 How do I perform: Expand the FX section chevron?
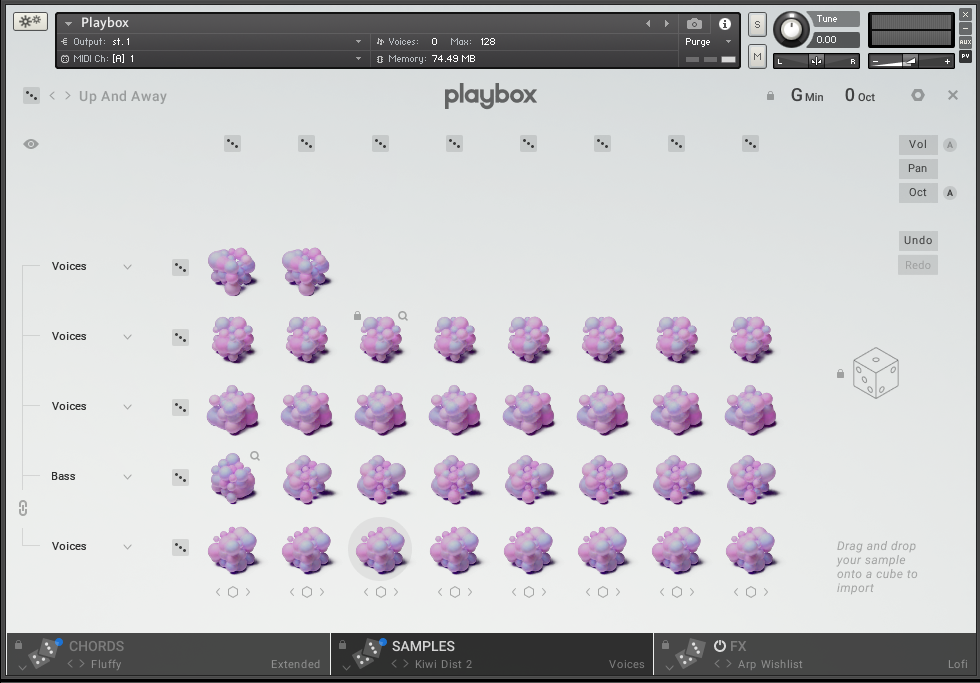pyautogui.click(x=669, y=667)
